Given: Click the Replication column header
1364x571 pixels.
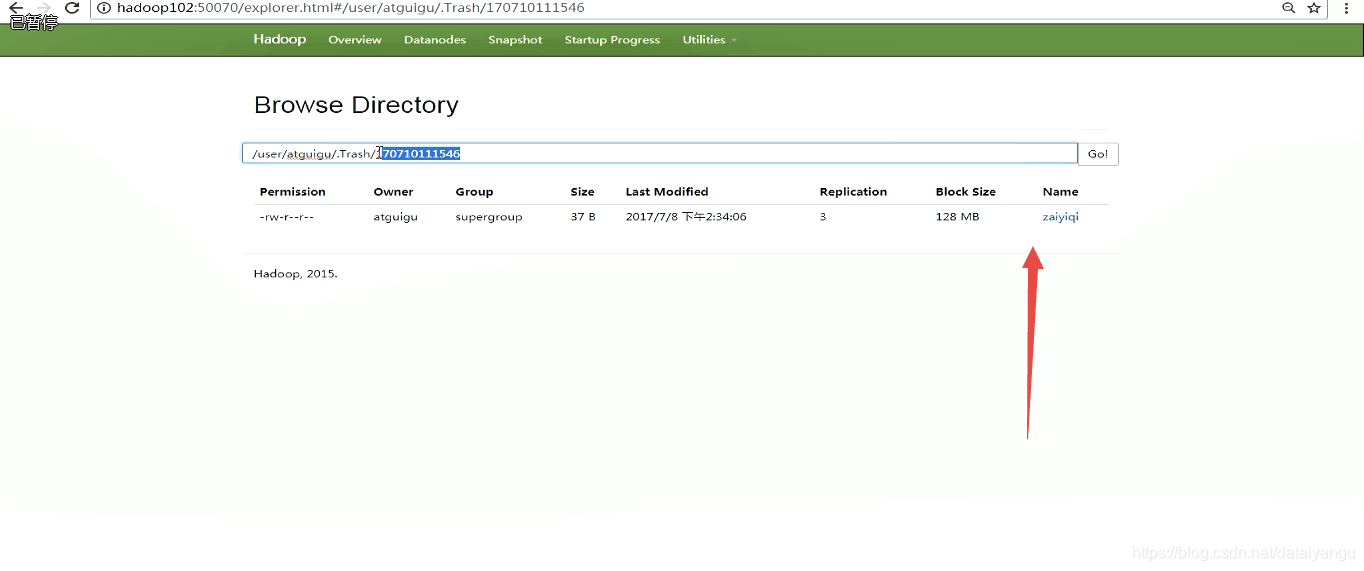Looking at the screenshot, I should [x=853, y=192].
